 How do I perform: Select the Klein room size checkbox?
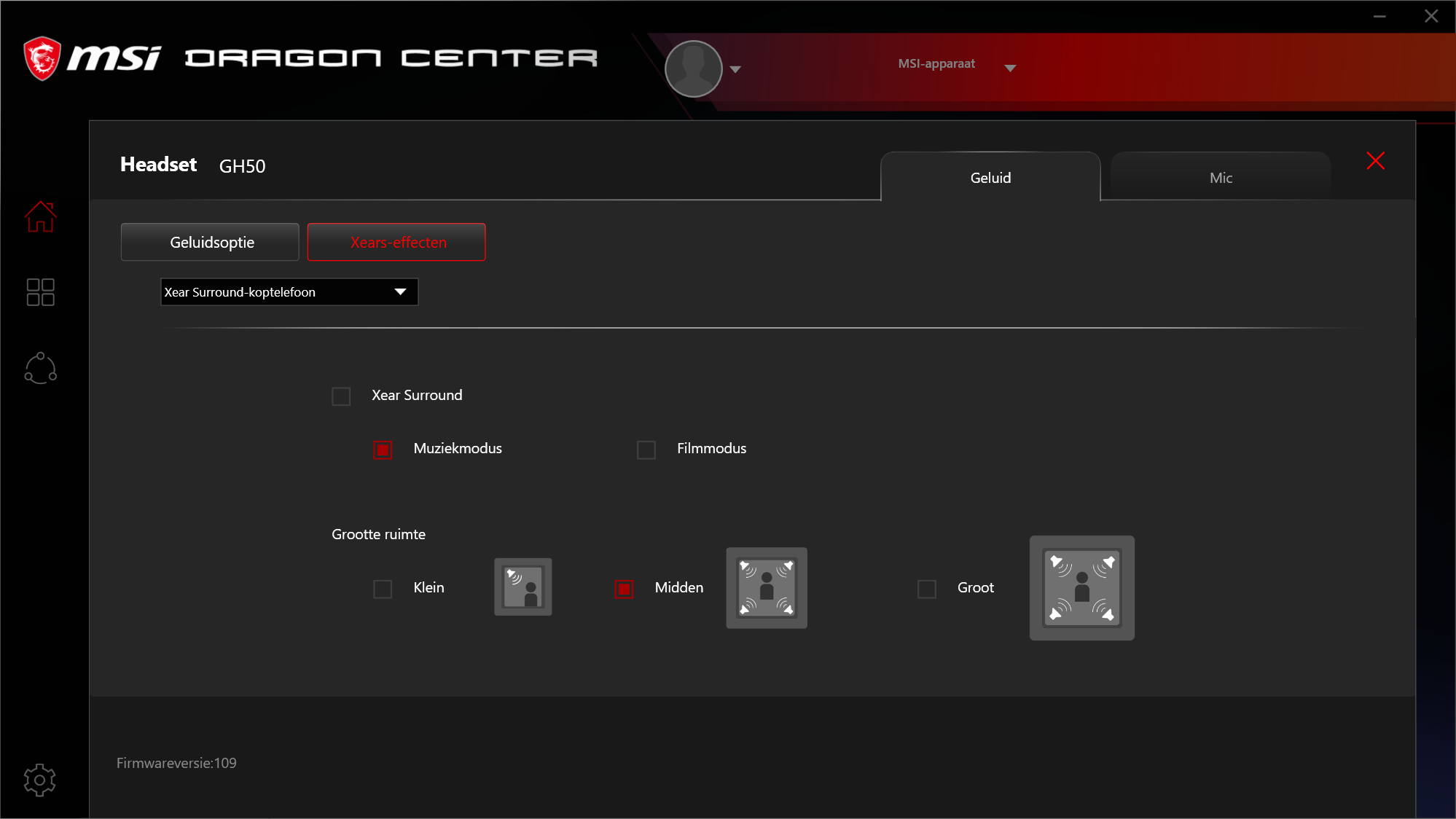(x=383, y=589)
